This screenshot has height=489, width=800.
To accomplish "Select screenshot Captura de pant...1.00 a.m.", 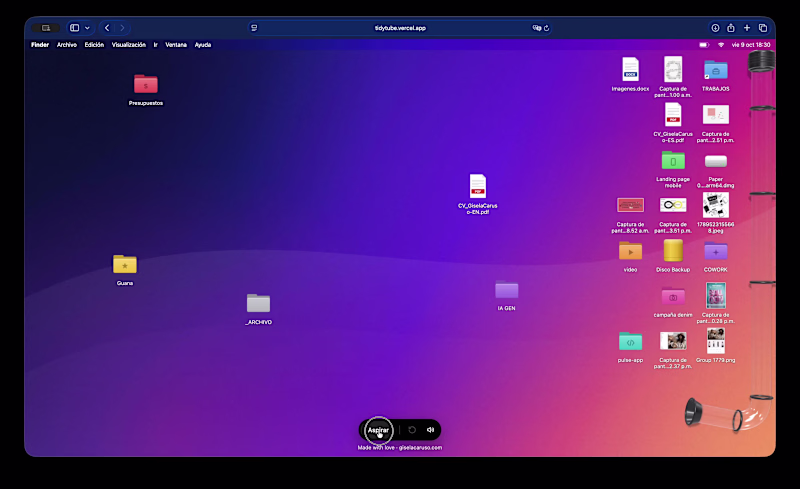I will 673,69.
